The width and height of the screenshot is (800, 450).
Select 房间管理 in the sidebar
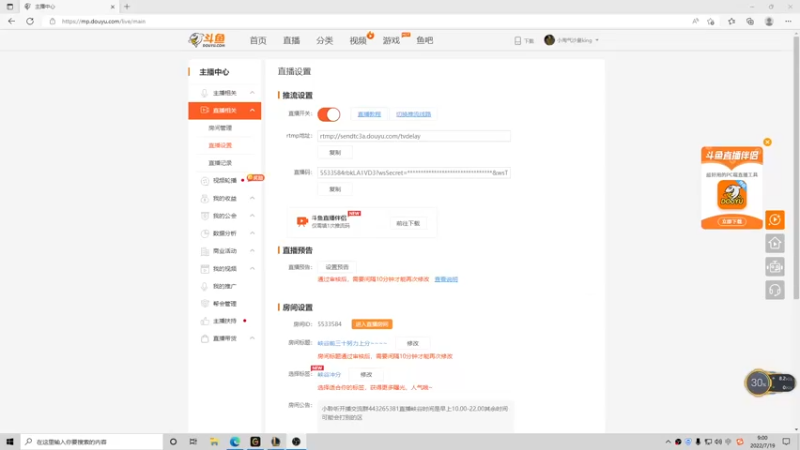tap(220, 128)
